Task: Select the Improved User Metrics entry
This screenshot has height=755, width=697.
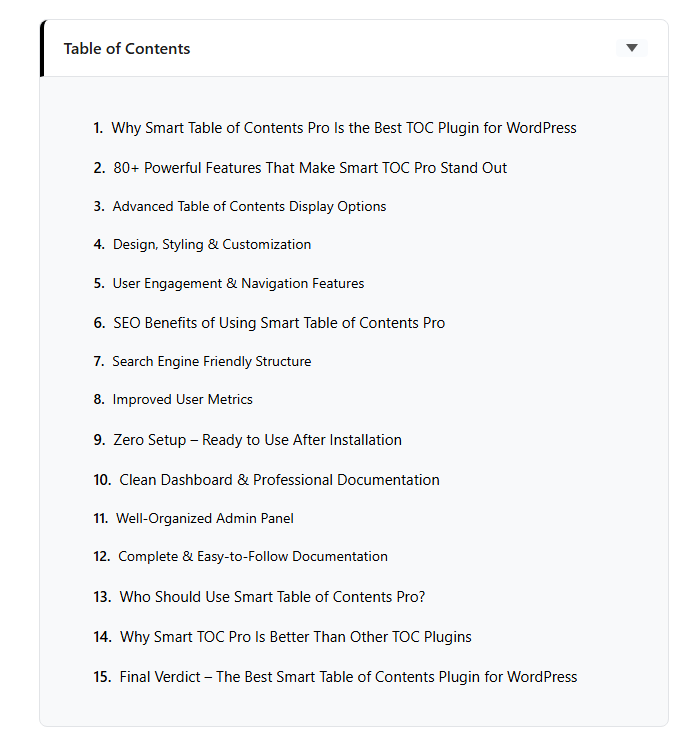Action: 182,399
